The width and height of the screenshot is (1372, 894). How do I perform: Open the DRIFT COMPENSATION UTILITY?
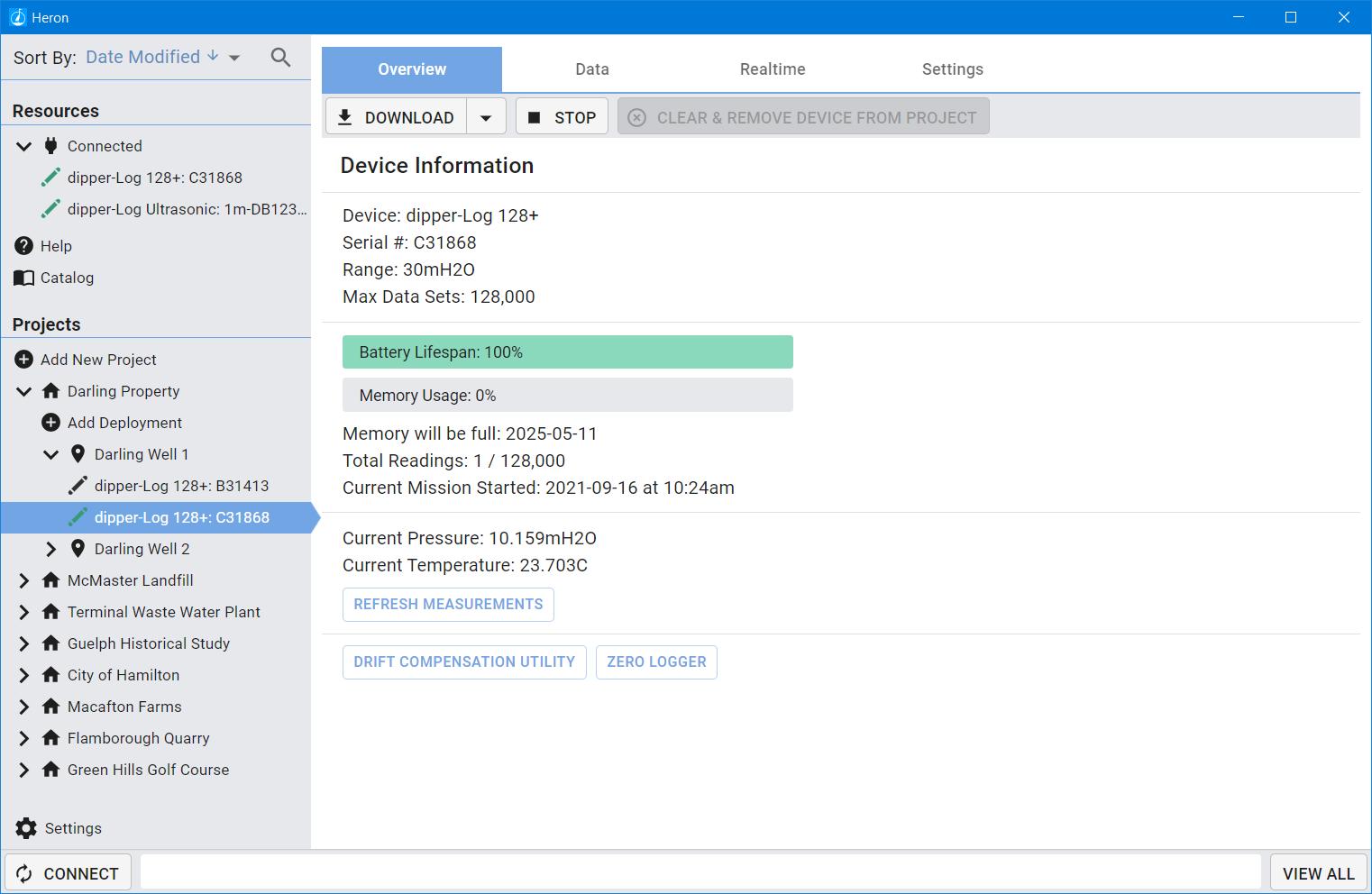[x=464, y=662]
